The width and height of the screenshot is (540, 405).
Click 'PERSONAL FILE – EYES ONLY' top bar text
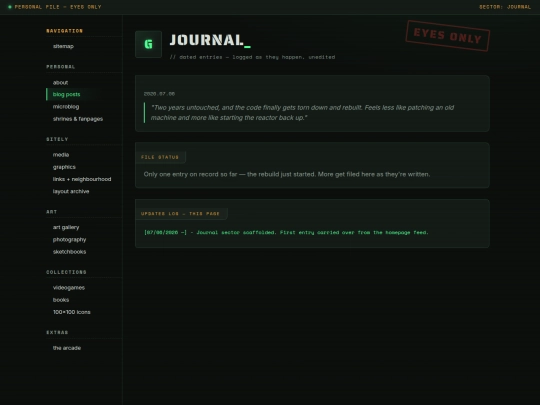click(58, 7)
